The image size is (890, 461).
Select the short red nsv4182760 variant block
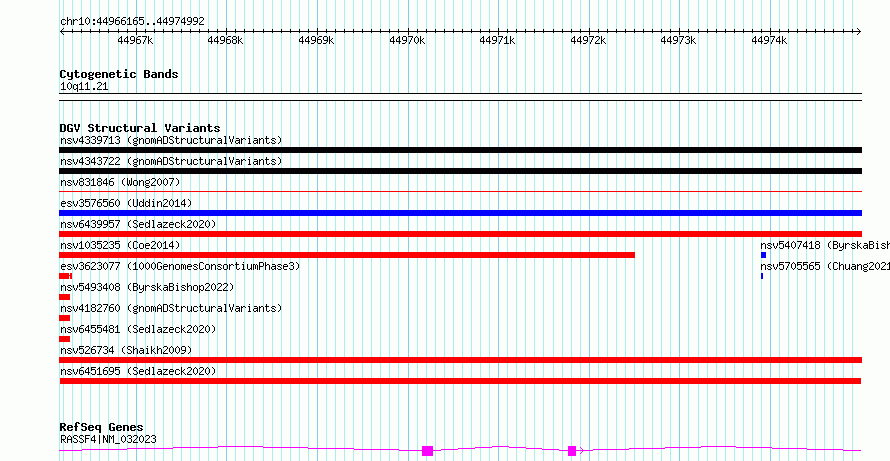coord(65,318)
